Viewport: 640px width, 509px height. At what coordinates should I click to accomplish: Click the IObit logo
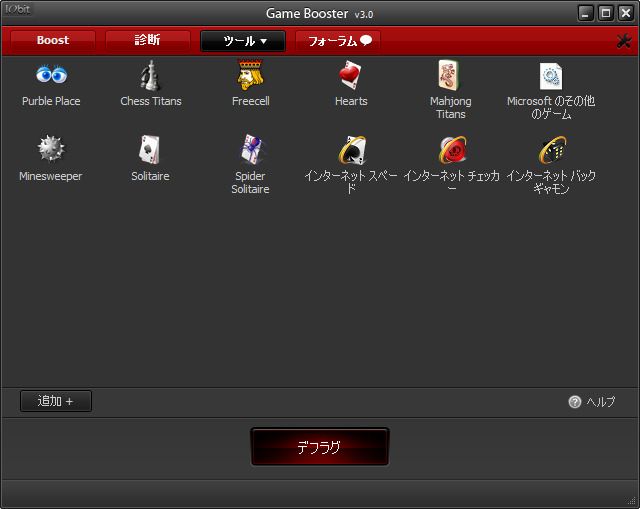pos(18,9)
